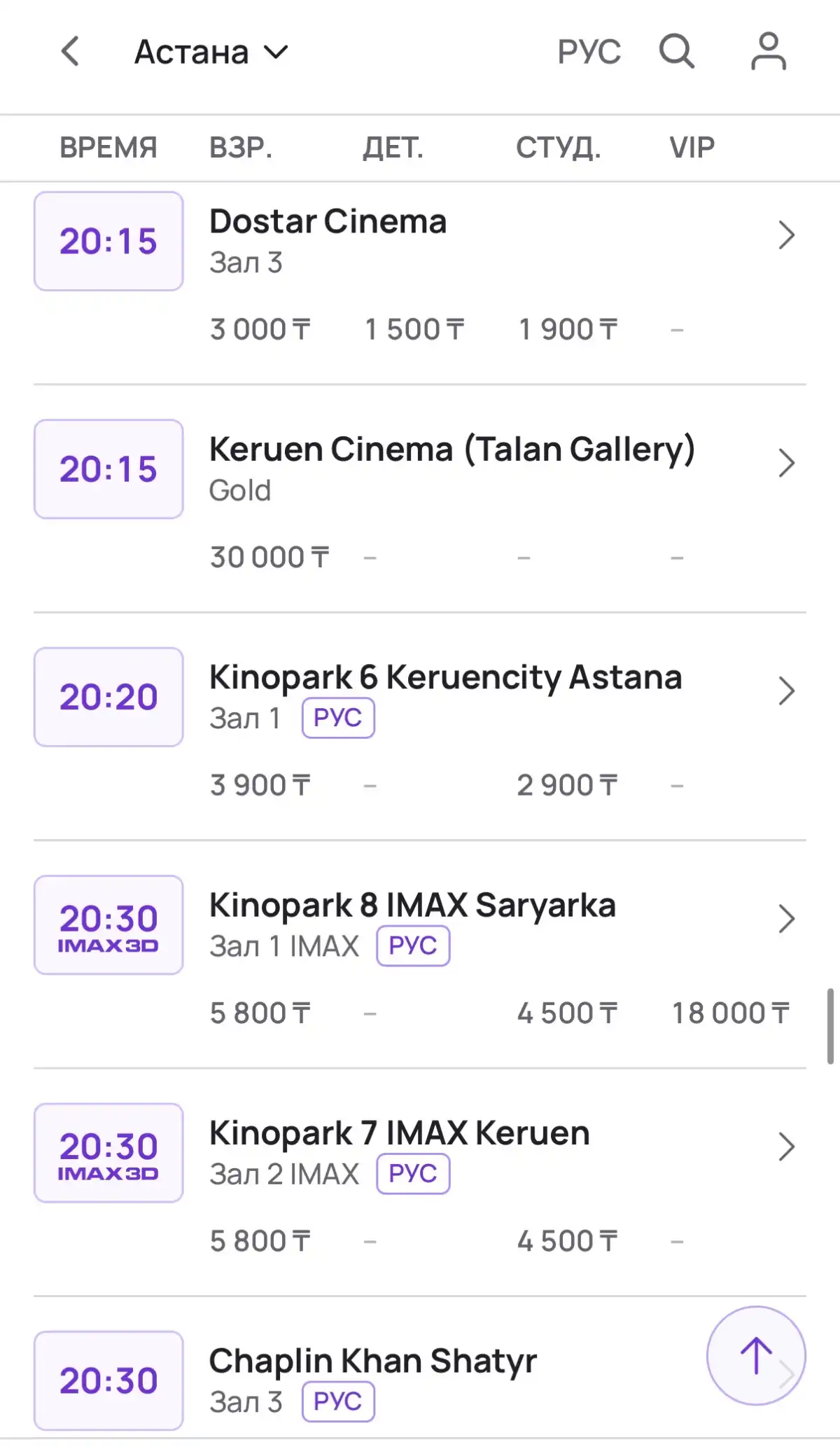840x1447 pixels.
Task: Open the user profile icon
Action: (x=768, y=51)
